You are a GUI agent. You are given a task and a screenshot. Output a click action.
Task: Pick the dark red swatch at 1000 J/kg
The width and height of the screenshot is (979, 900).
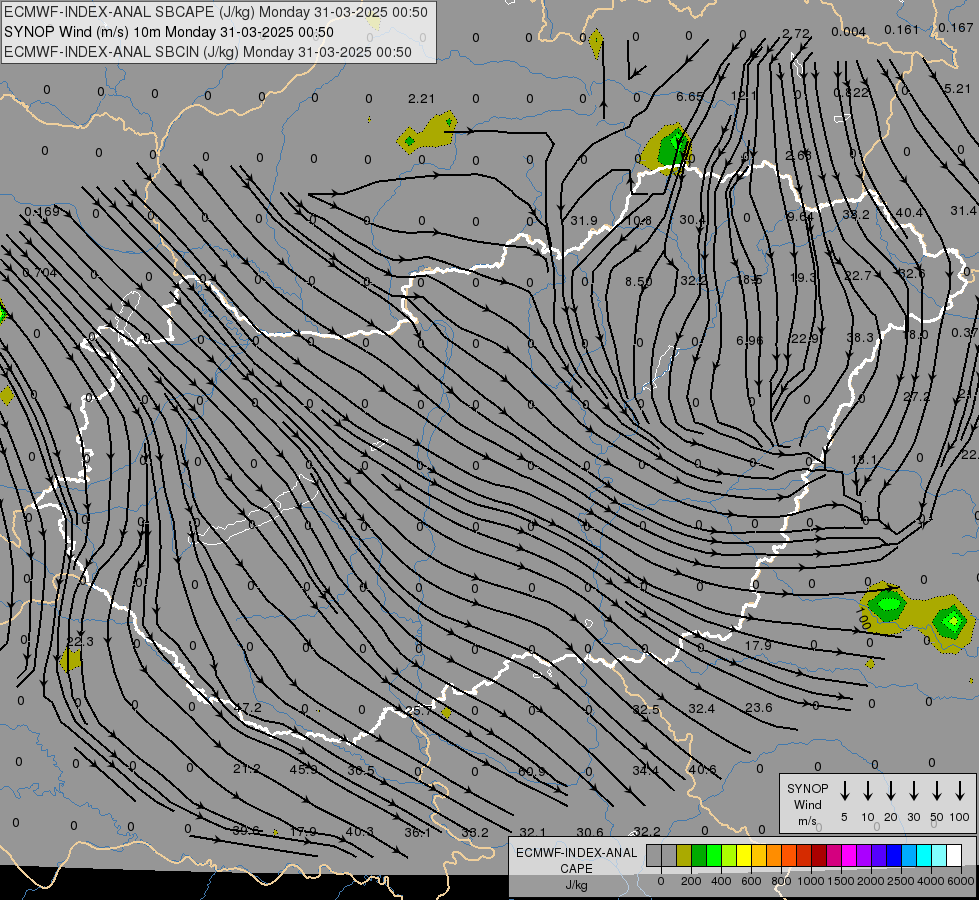click(x=819, y=855)
